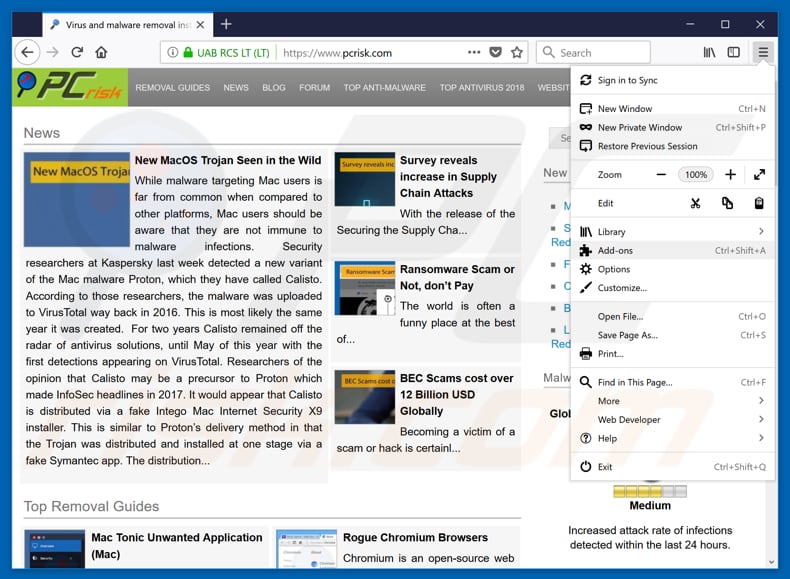Open Mac Tonic Unwanted Application guide
790x579 pixels.
pyautogui.click(x=177, y=546)
